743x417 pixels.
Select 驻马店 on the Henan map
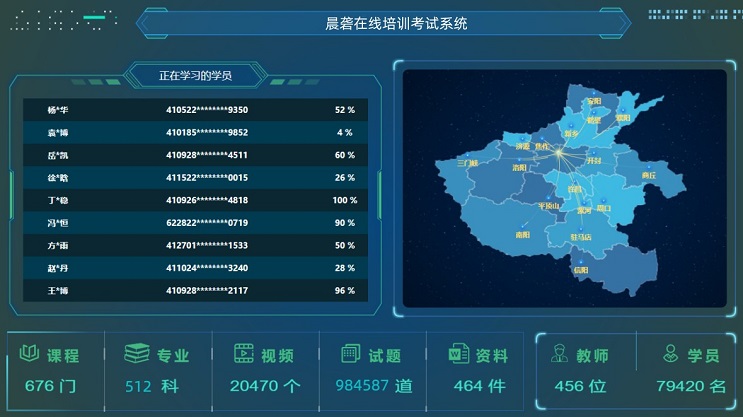coord(581,237)
